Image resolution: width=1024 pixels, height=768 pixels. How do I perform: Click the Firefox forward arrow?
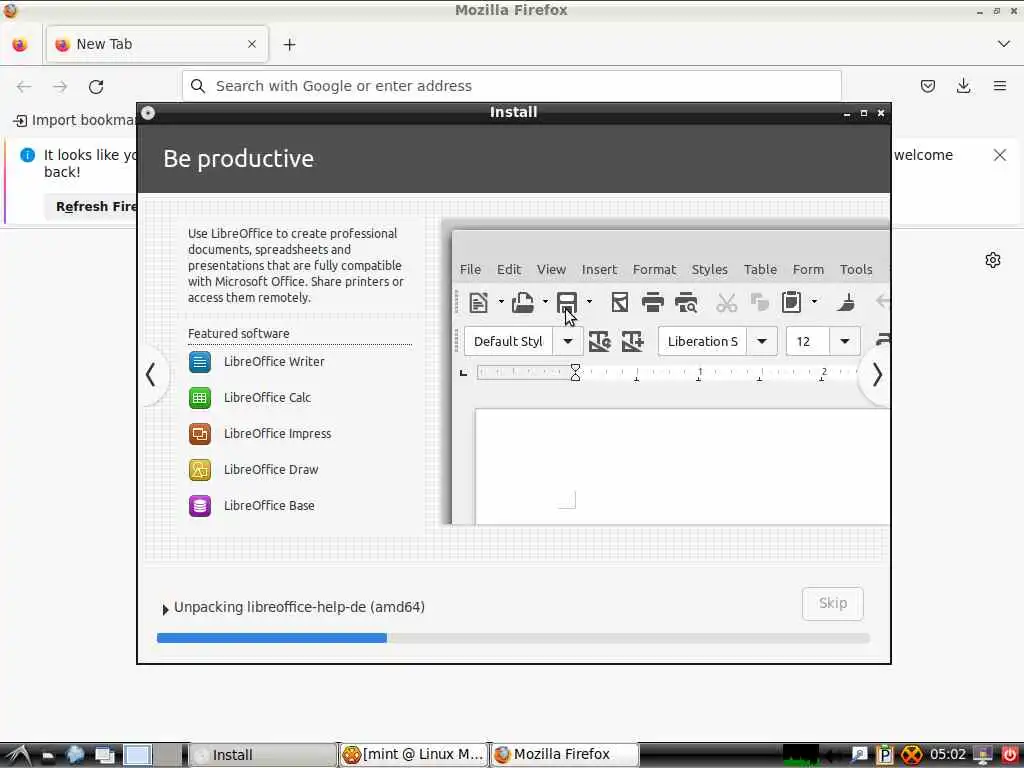(x=60, y=86)
